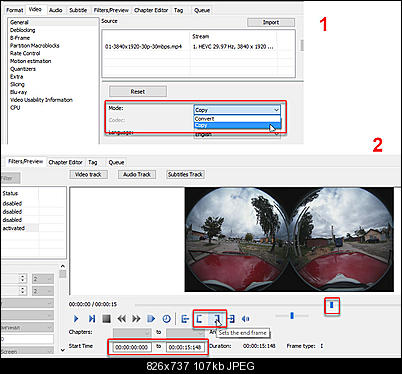402x374 pixels.
Task: Click the Import button
Action: (271, 22)
